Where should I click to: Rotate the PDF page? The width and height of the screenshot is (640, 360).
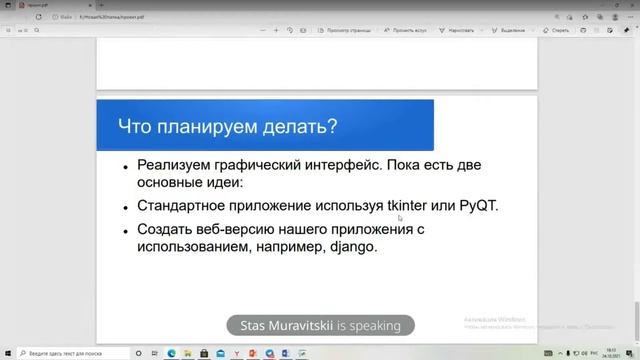(x=290, y=30)
